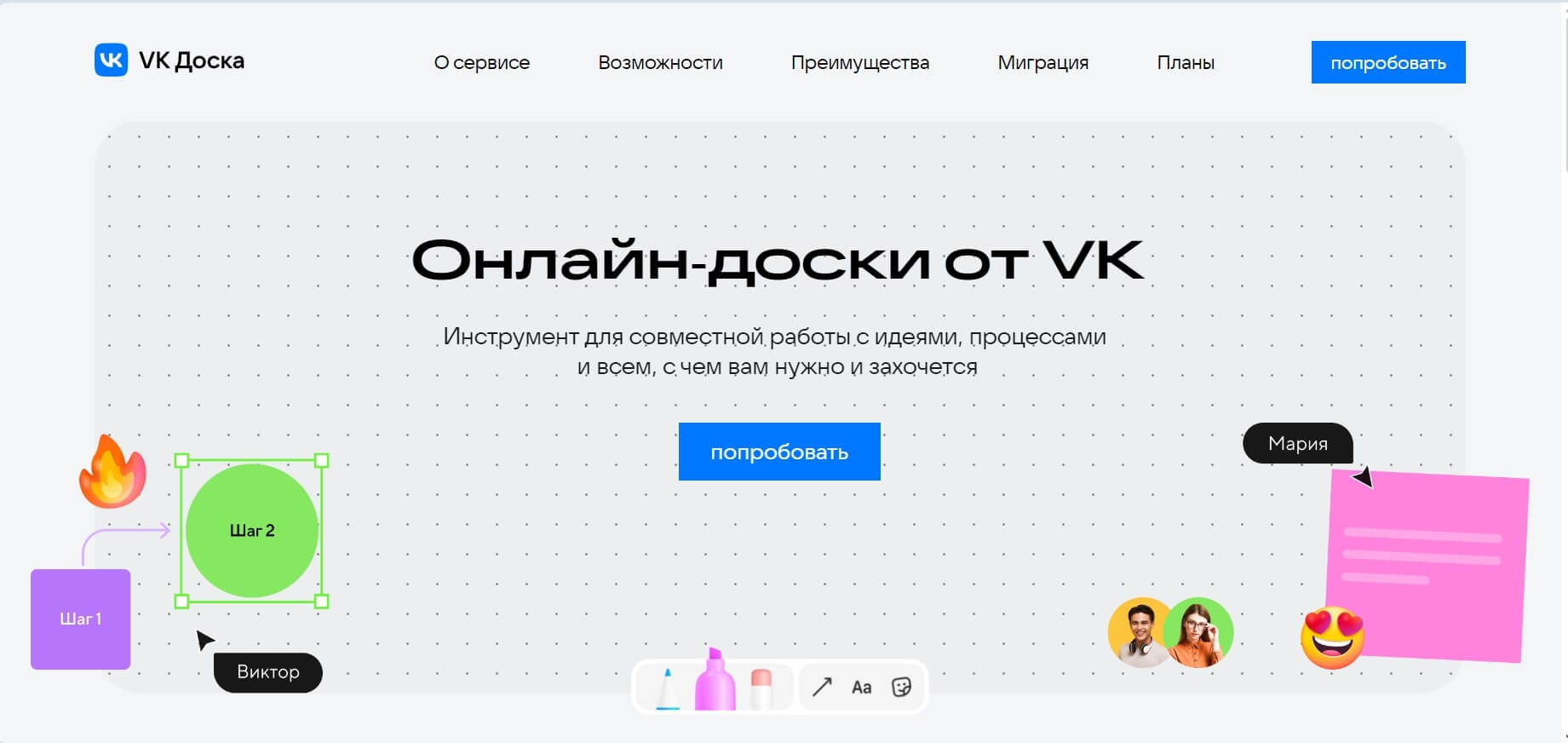Select the pen tool in the toolbar
Viewport: 1568px width, 743px height.
pos(668,688)
